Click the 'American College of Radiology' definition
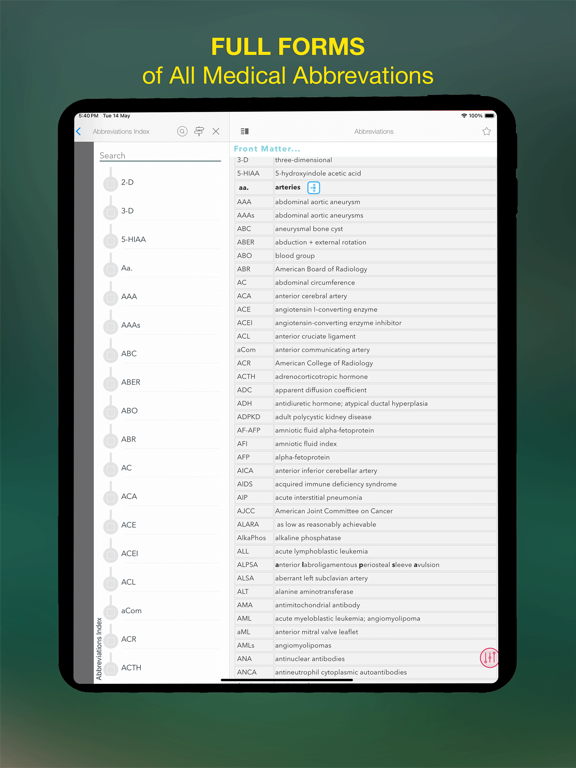 [324, 363]
